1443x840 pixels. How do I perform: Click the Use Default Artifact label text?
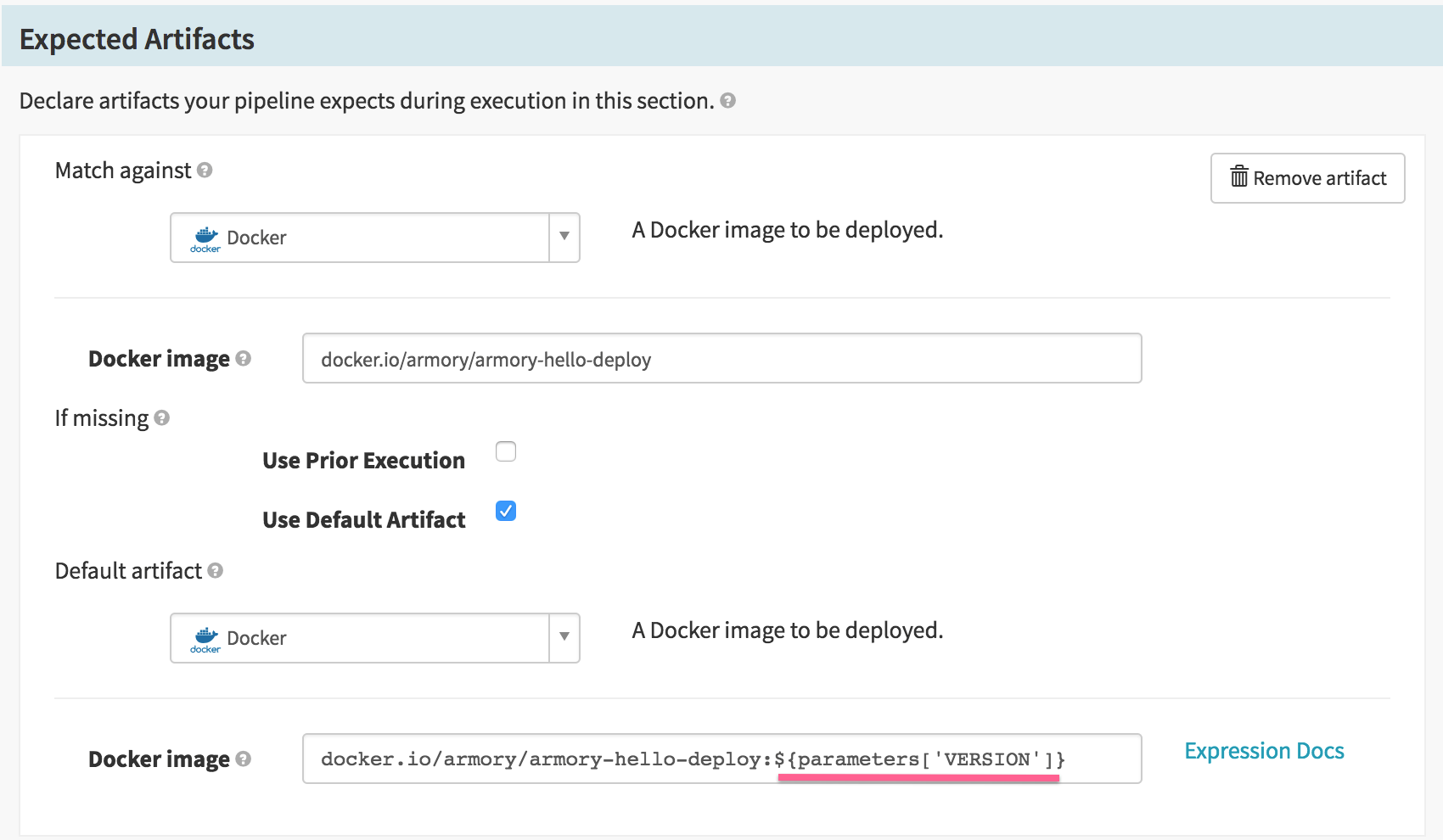(363, 520)
